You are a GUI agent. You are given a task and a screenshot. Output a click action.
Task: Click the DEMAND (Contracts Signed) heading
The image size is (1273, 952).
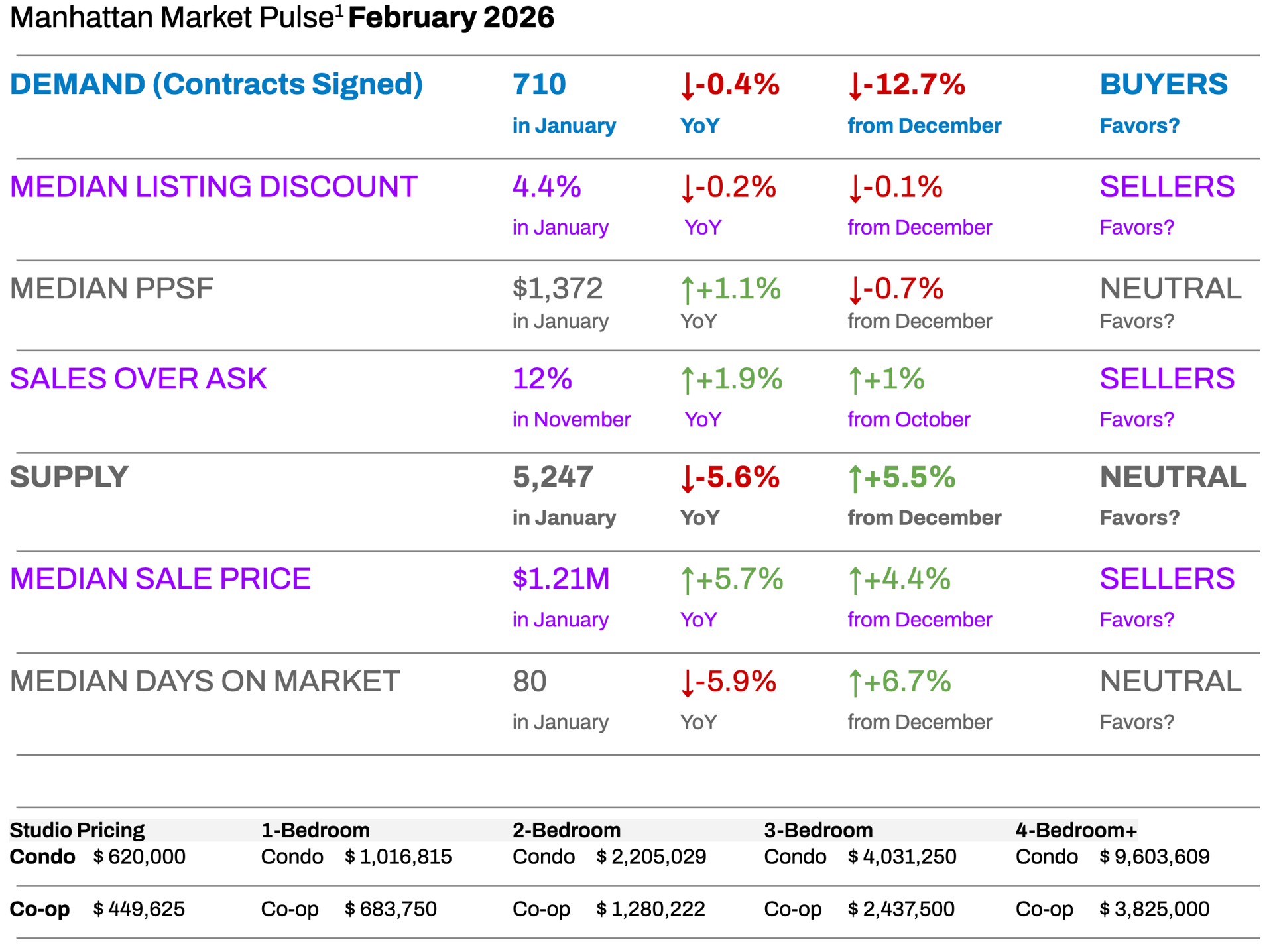point(216,84)
